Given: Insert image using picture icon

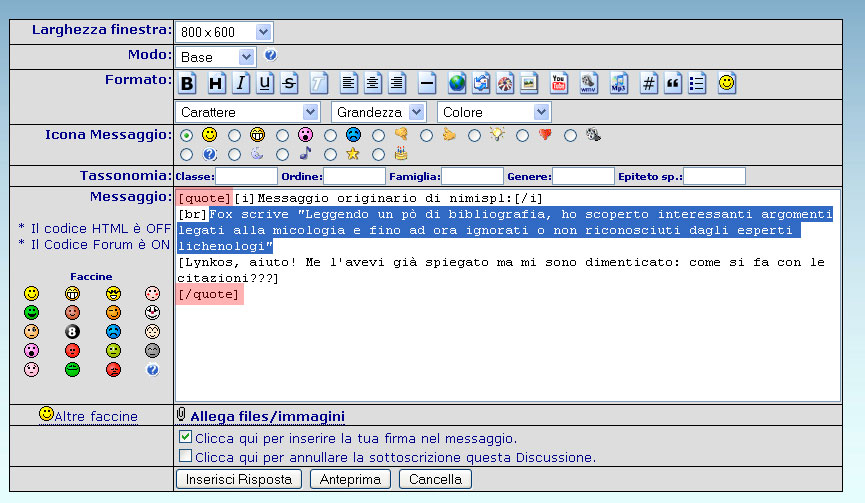Looking at the screenshot, I should coord(529,83).
